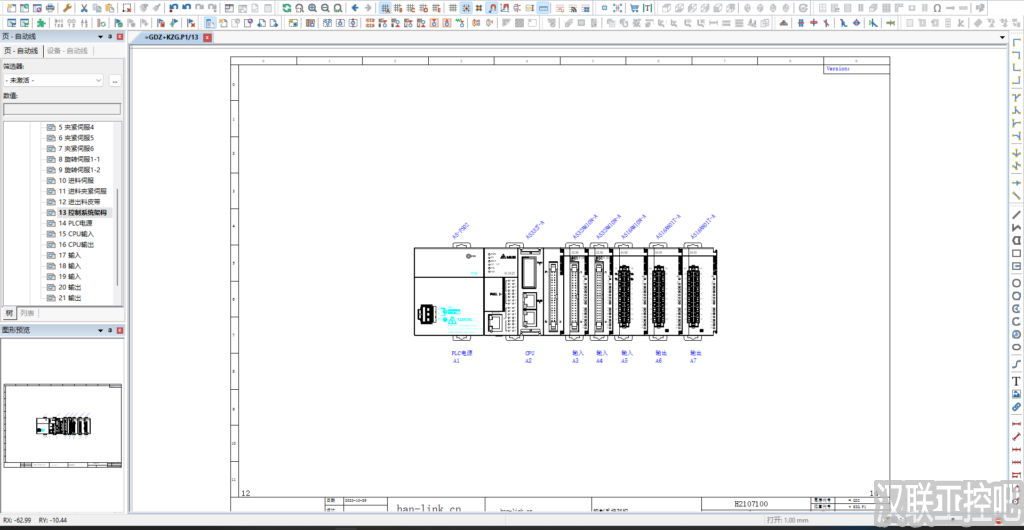Screen dimensions: 1024x530
Task: Select the 树 tree view tab
Action: pyautogui.click(x=8, y=312)
